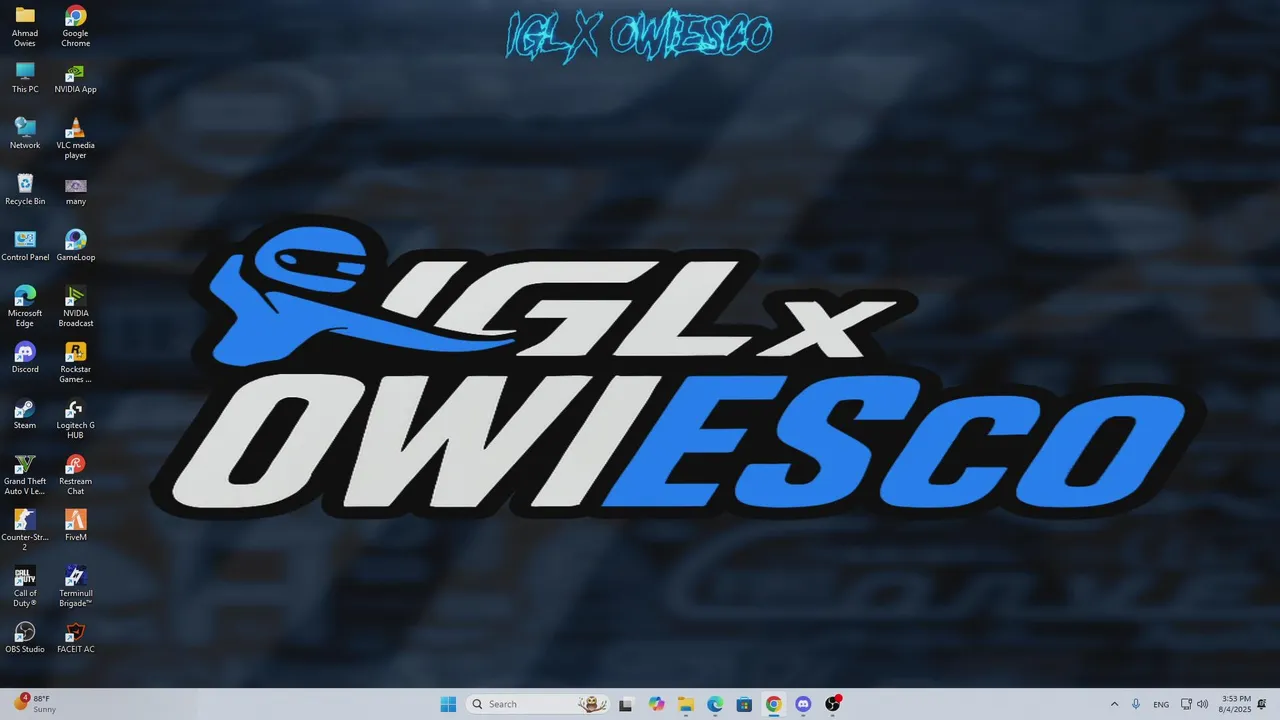Open the FiveM shortcut
The image size is (1280, 720).
click(x=75, y=526)
